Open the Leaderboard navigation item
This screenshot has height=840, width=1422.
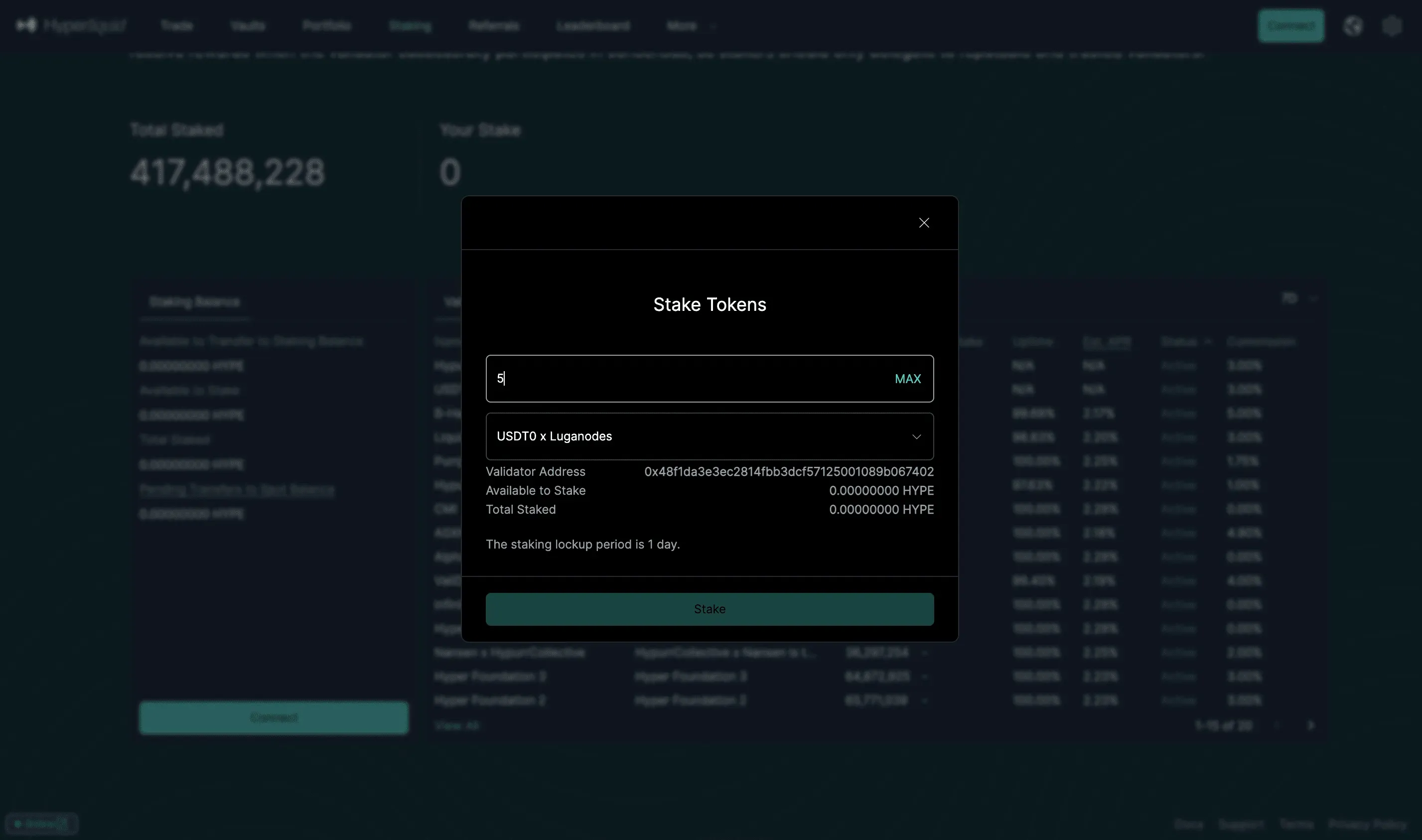[x=593, y=26]
